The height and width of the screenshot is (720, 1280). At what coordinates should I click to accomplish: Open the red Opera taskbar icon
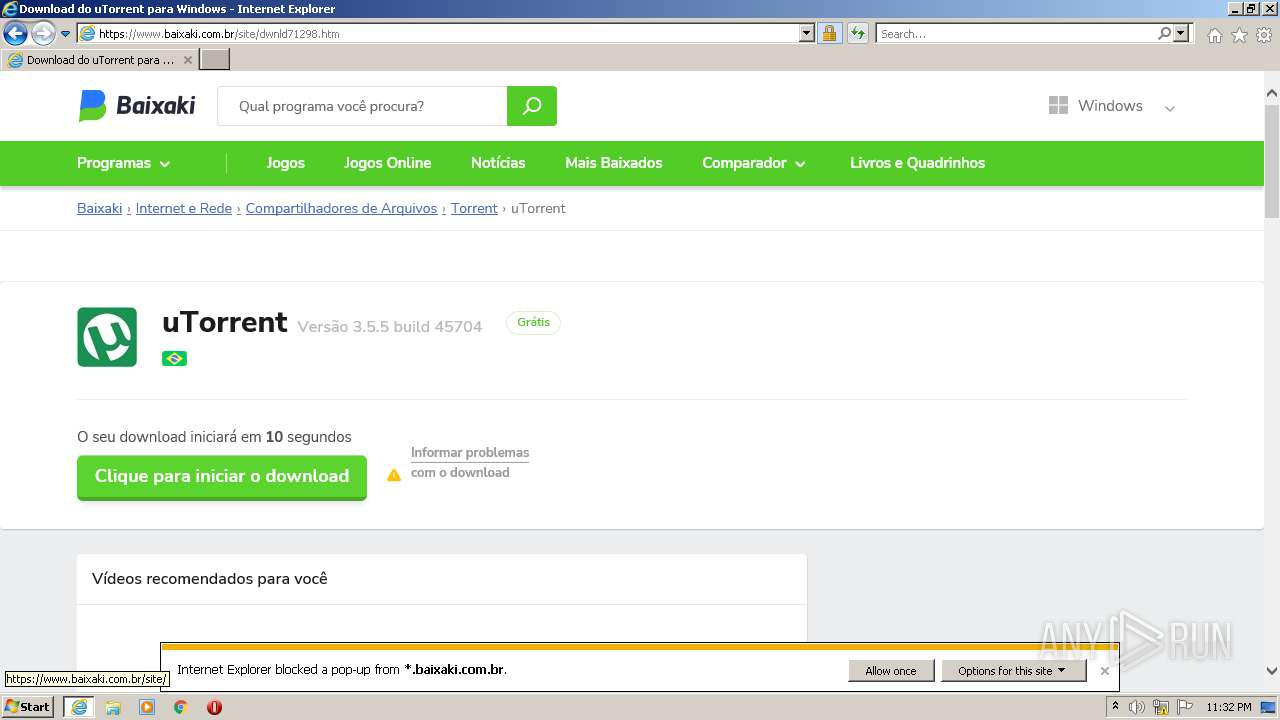(214, 707)
